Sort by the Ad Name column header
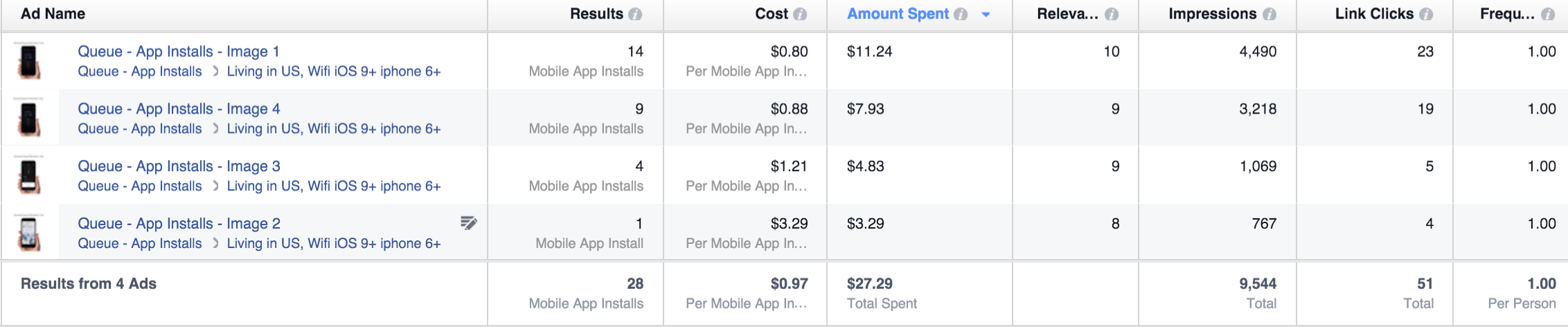The width and height of the screenshot is (1568, 327). 53,14
